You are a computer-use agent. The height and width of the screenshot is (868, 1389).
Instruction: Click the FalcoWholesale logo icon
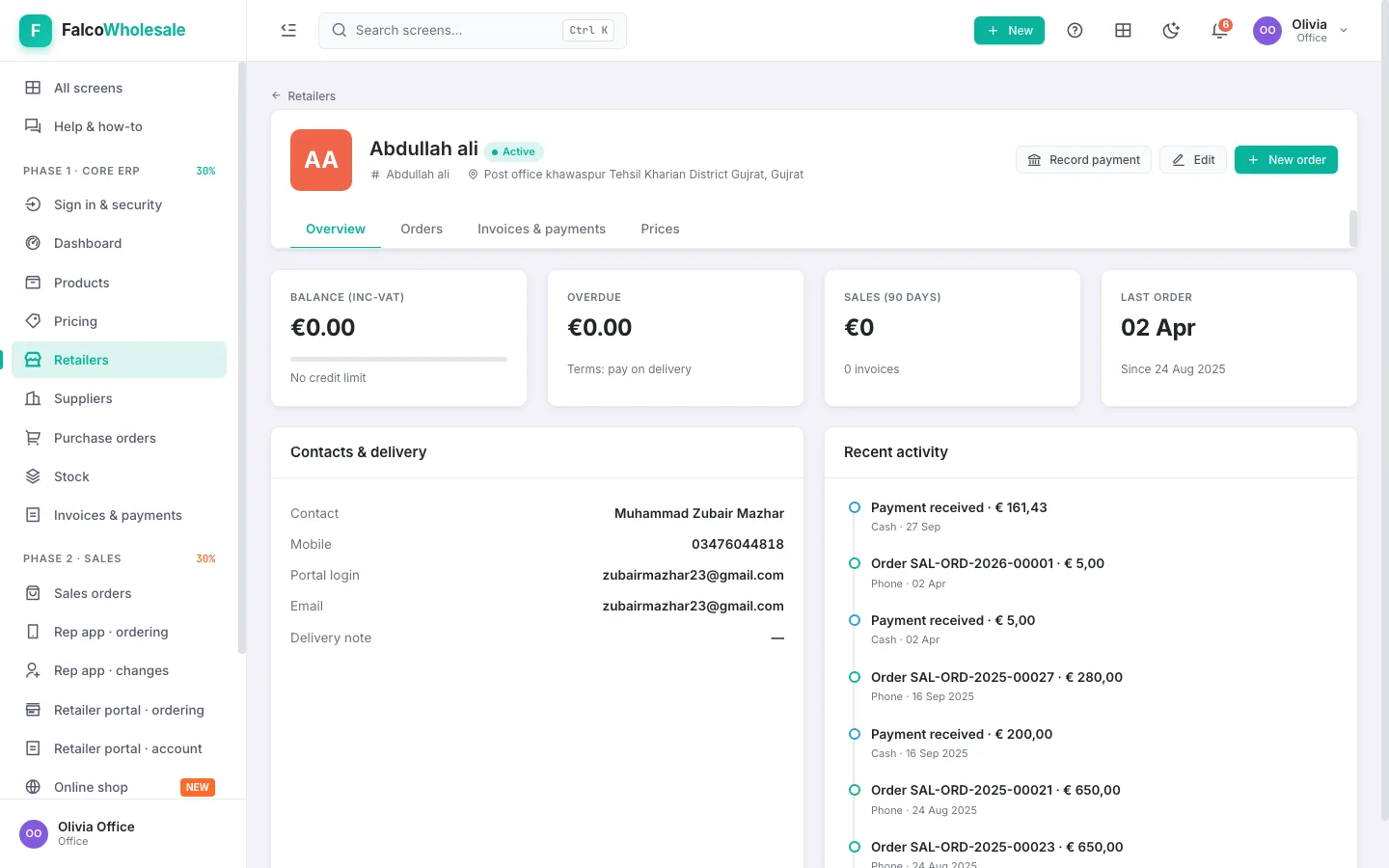tap(36, 30)
